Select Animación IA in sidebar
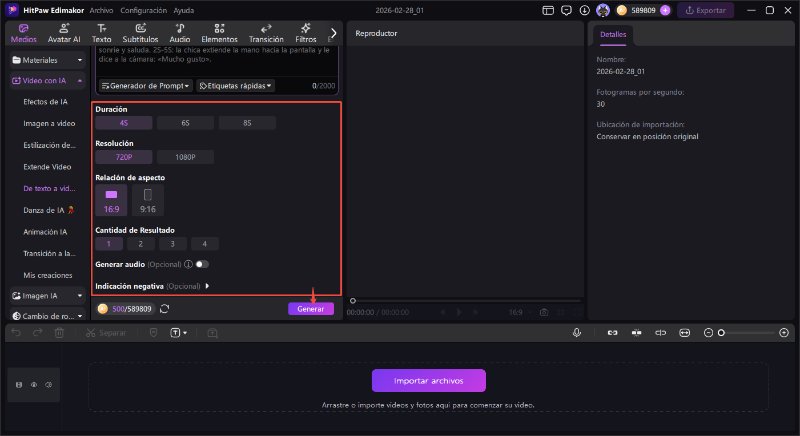 pos(45,232)
